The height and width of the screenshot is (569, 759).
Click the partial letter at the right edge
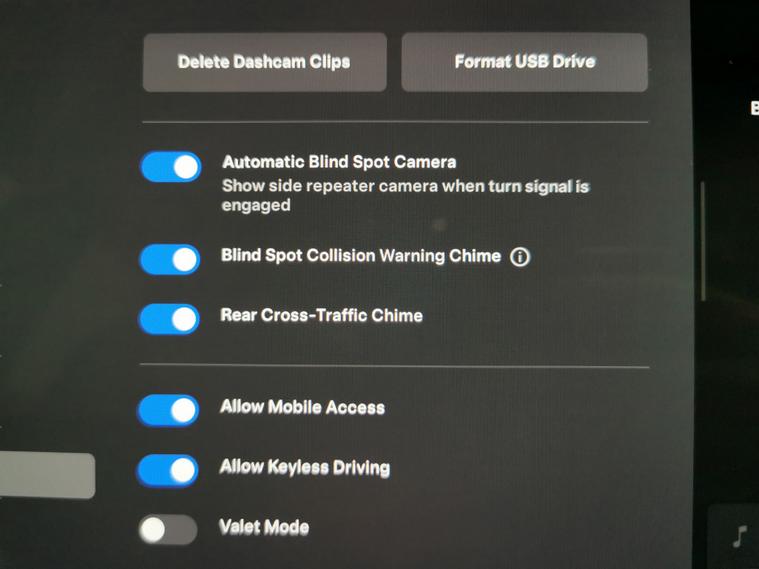tap(754, 108)
